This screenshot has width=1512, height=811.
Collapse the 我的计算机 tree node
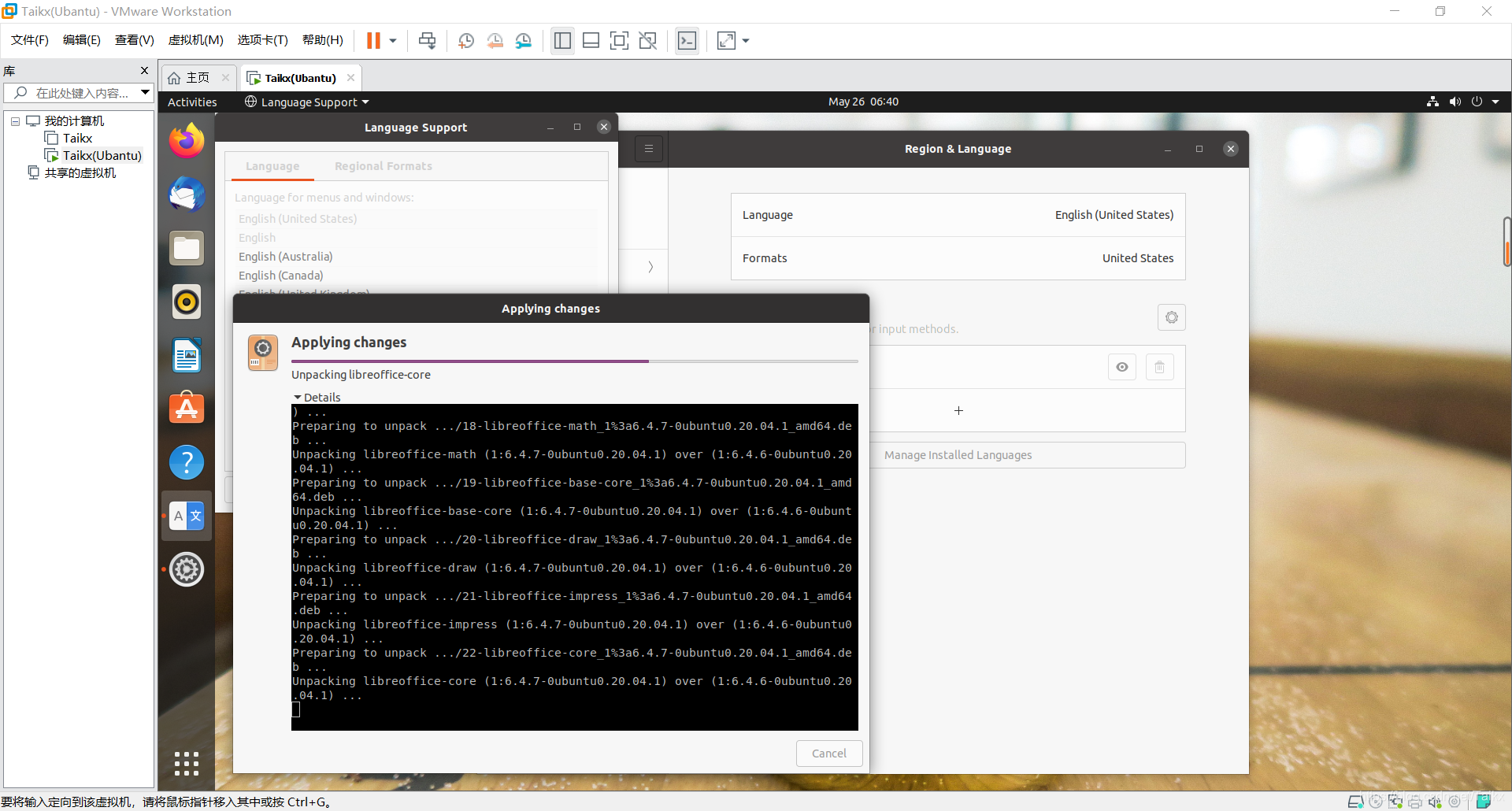[15, 121]
